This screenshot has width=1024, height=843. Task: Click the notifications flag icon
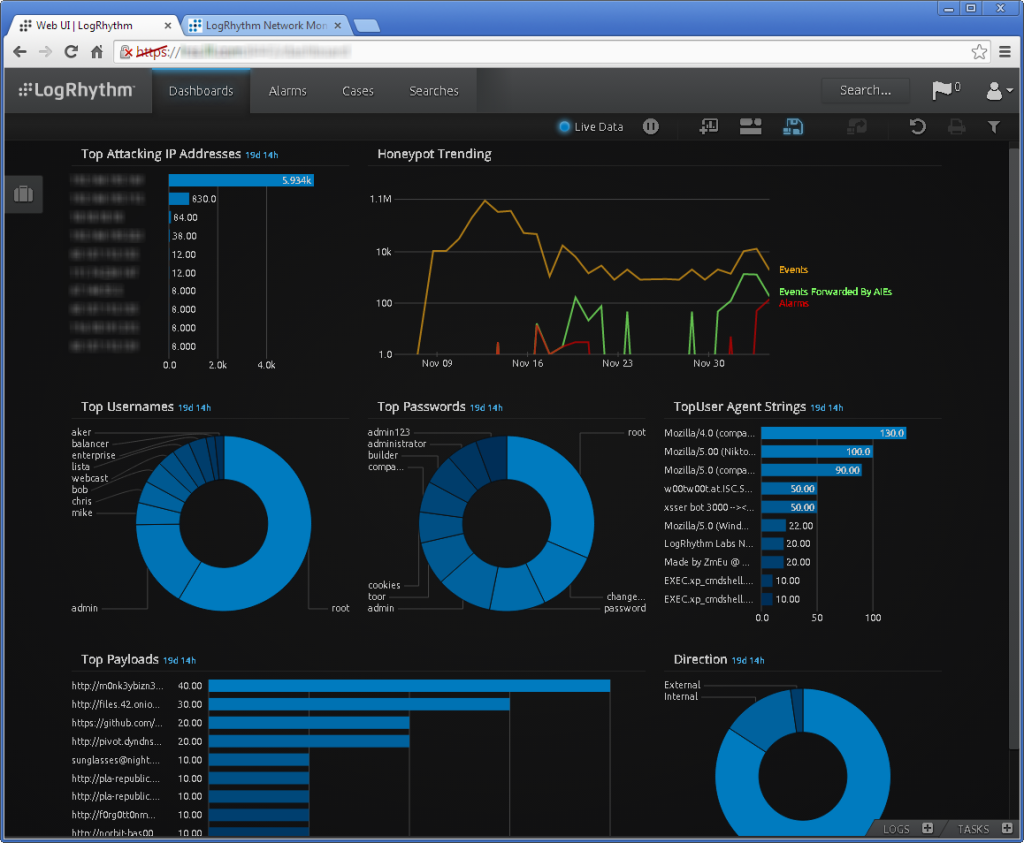[x=942, y=90]
